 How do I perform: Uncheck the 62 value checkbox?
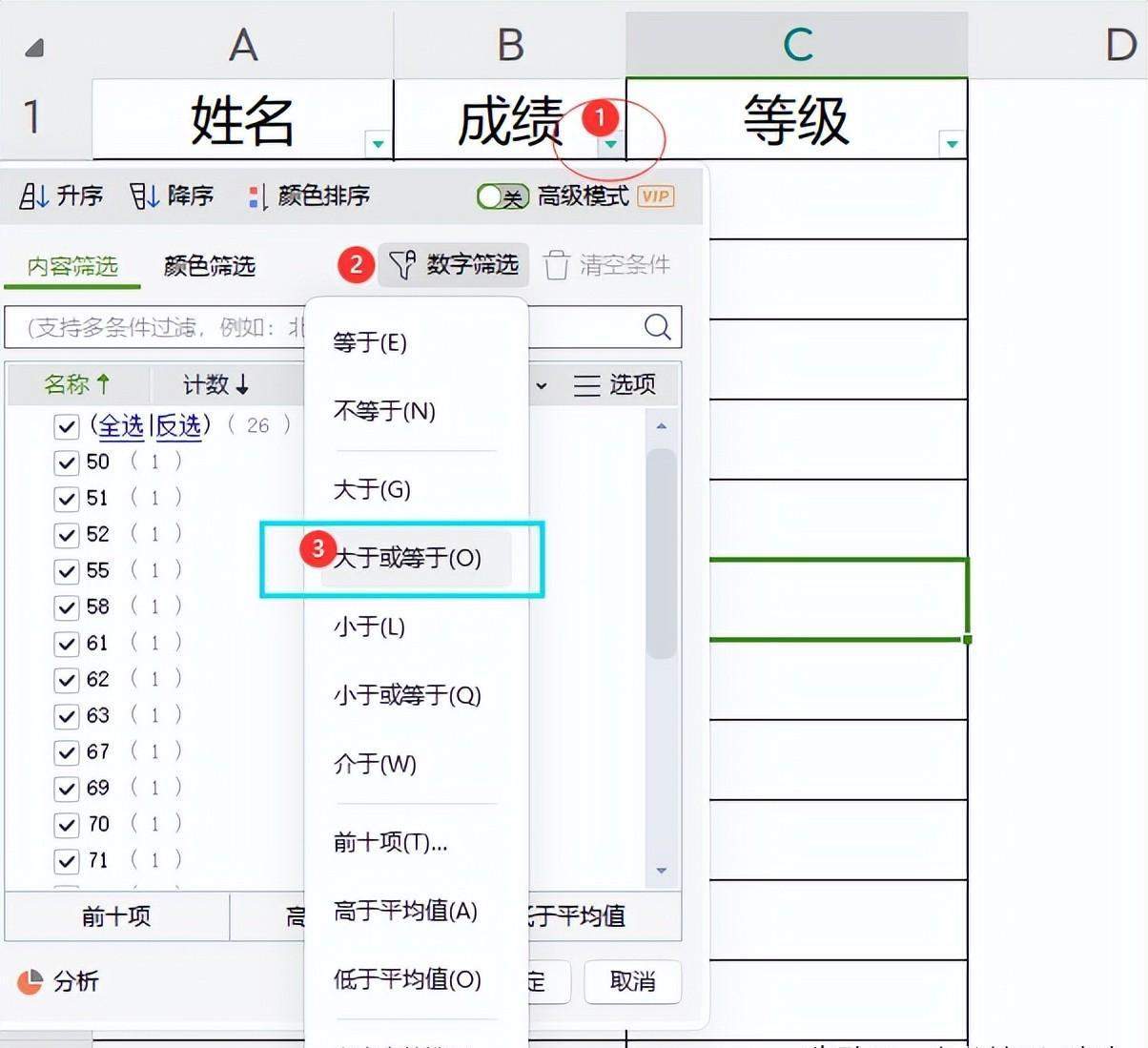66,680
